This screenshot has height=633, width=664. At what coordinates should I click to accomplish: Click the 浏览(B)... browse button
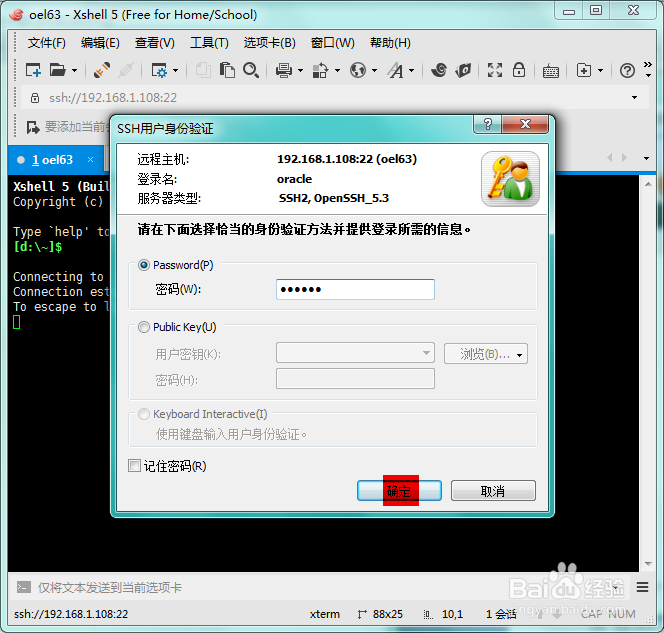486,354
